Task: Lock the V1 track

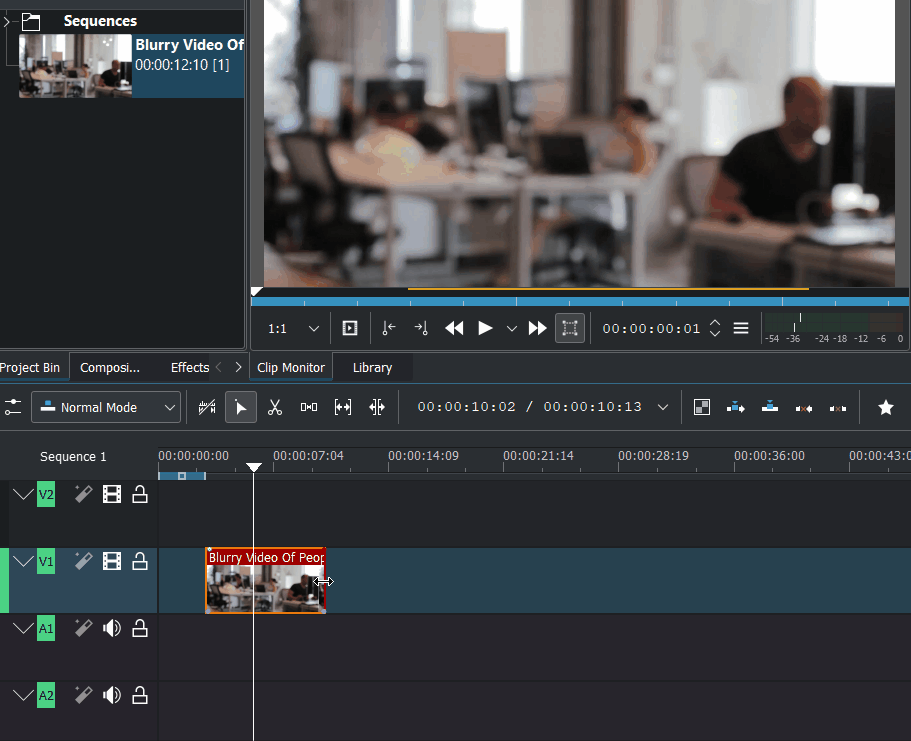Action: pyautogui.click(x=140, y=561)
